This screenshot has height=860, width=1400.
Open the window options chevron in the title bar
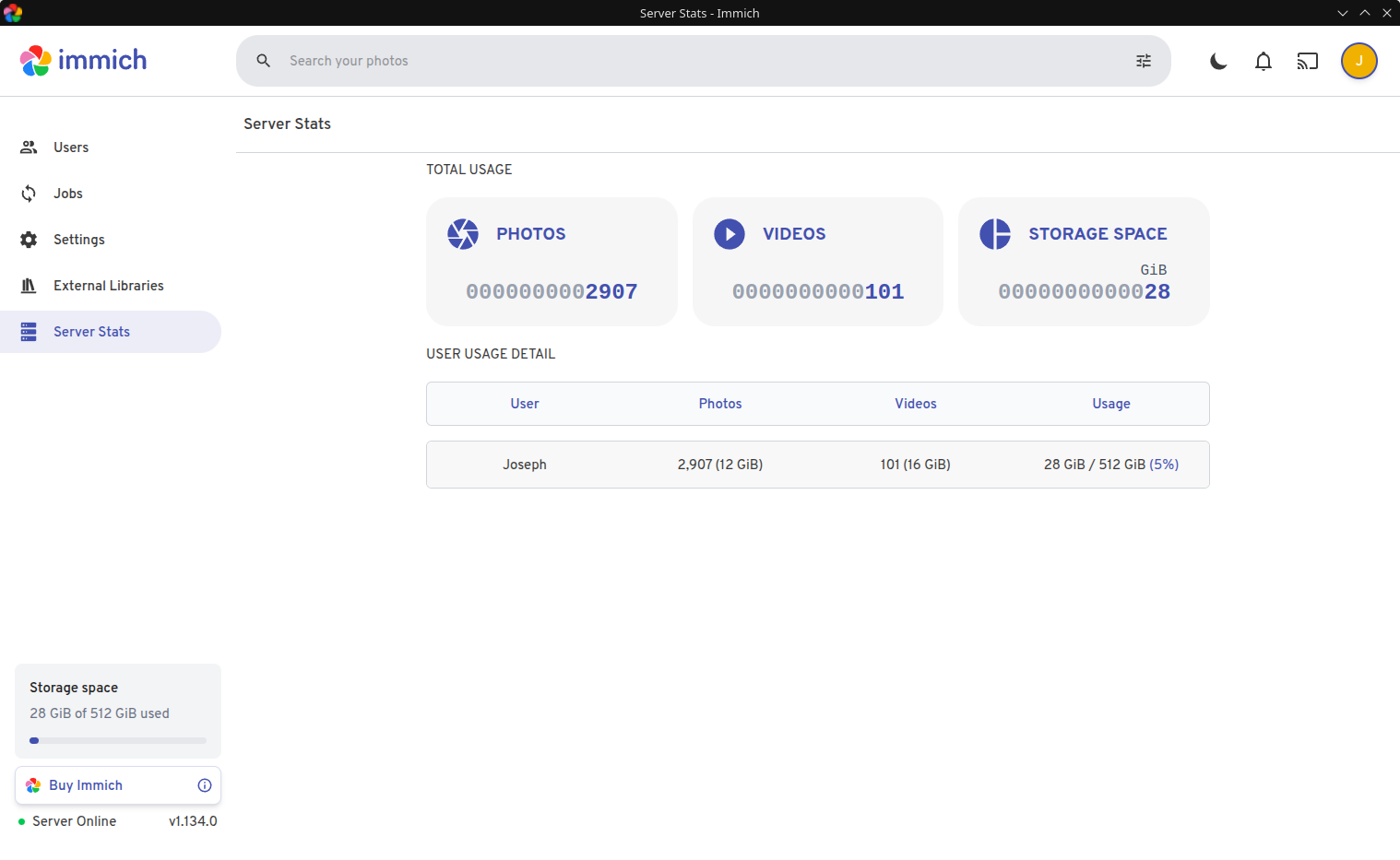1342,13
